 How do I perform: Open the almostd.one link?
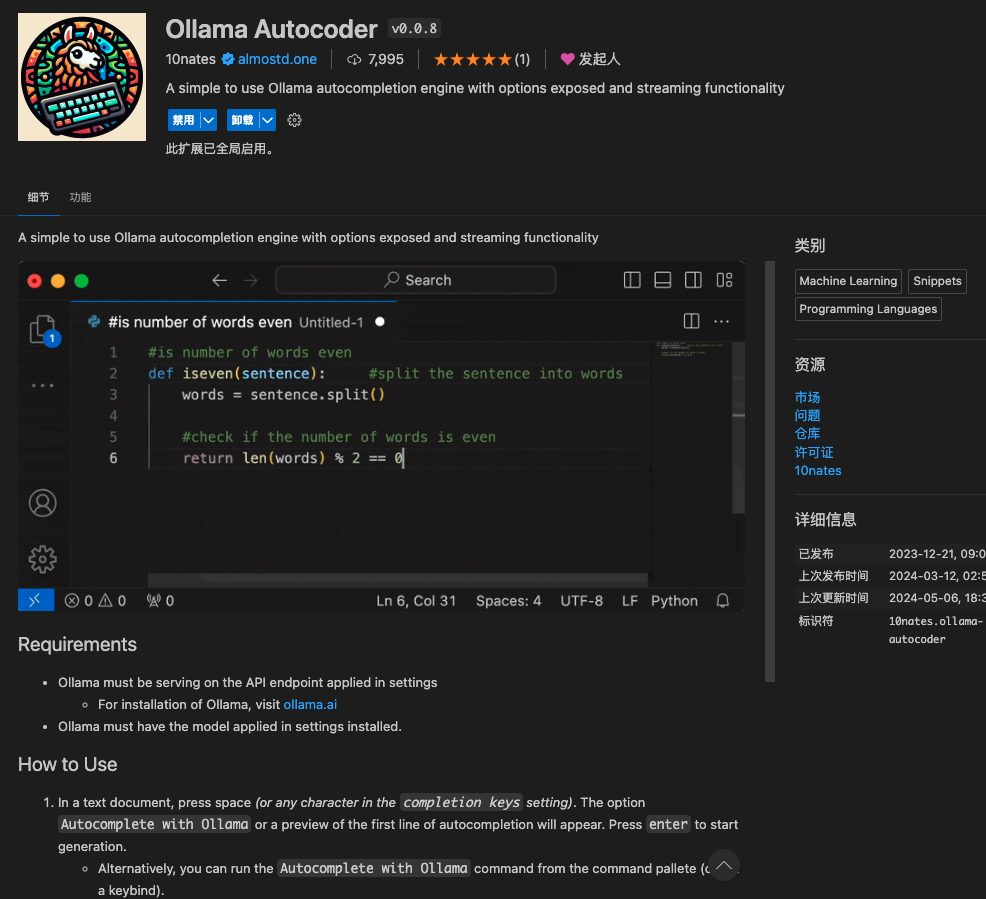pos(277,59)
